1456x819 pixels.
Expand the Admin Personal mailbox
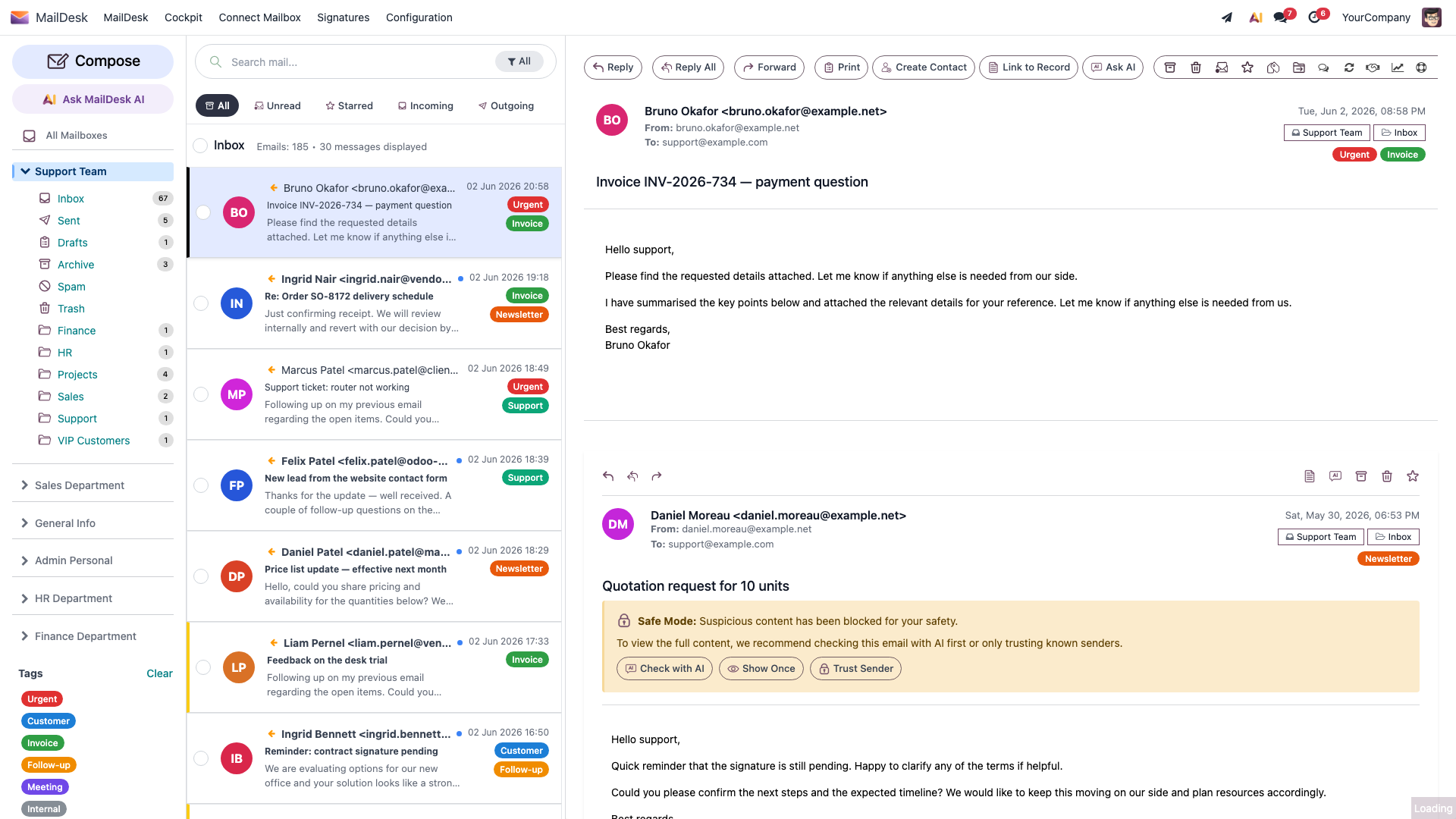(x=24, y=560)
